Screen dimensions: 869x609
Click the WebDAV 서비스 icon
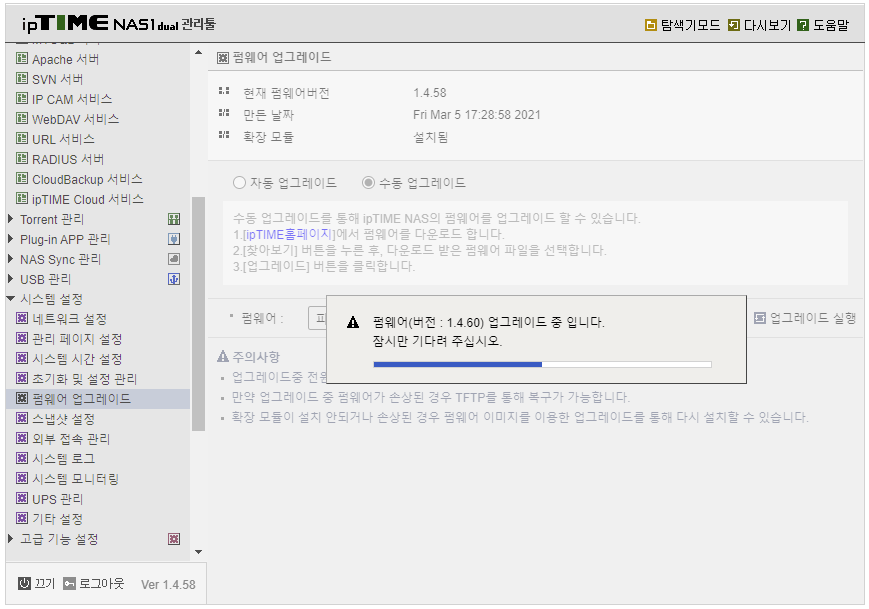[x=22, y=118]
